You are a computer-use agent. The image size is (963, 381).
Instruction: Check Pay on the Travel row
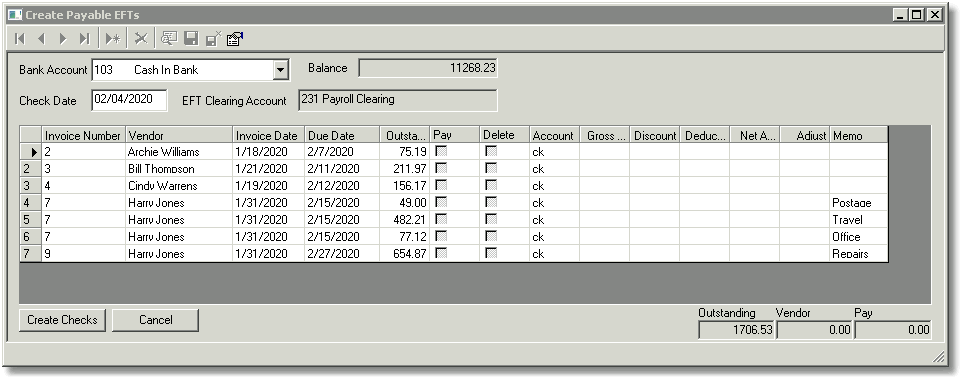[440, 219]
